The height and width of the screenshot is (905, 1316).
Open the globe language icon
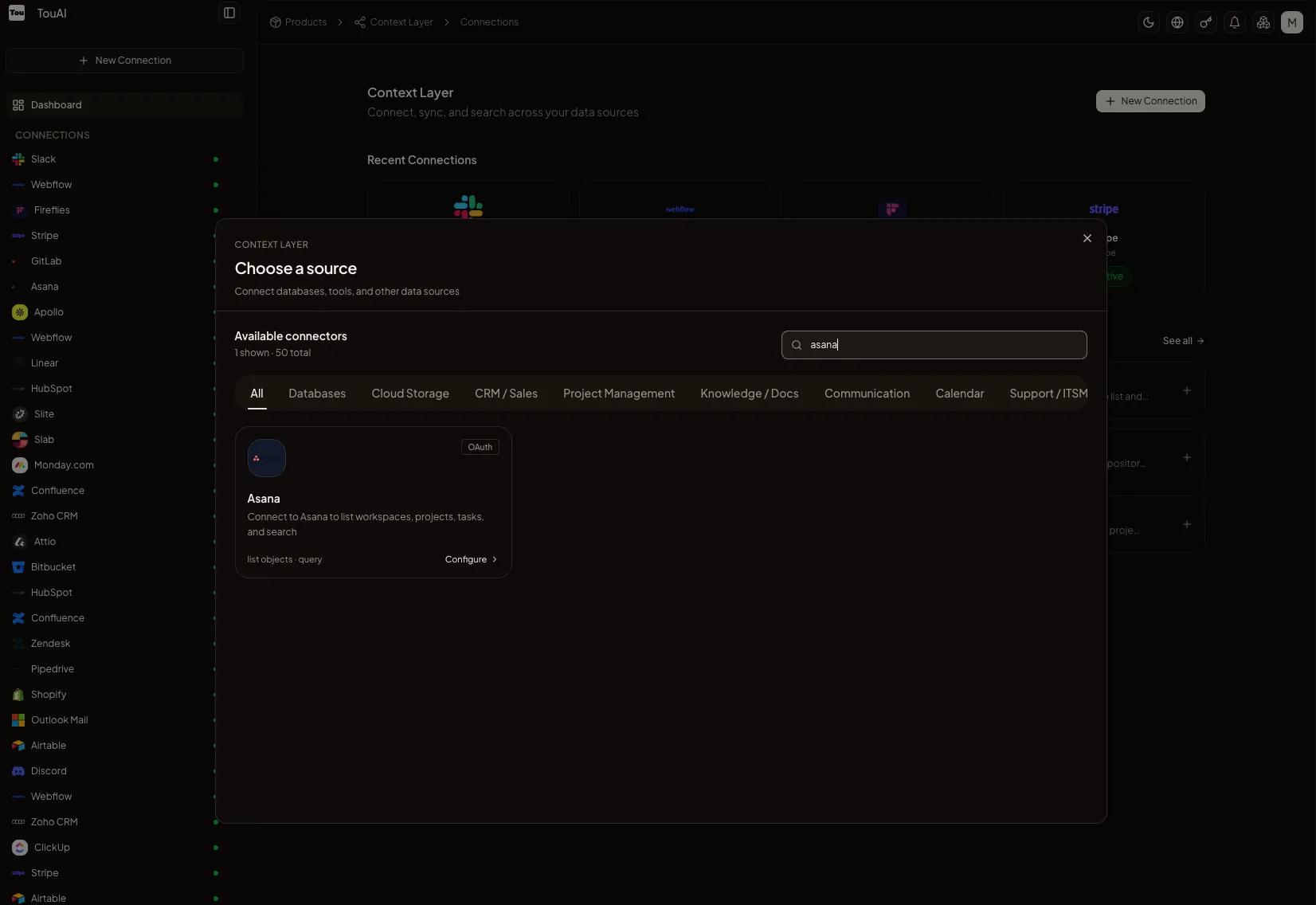[x=1177, y=22]
